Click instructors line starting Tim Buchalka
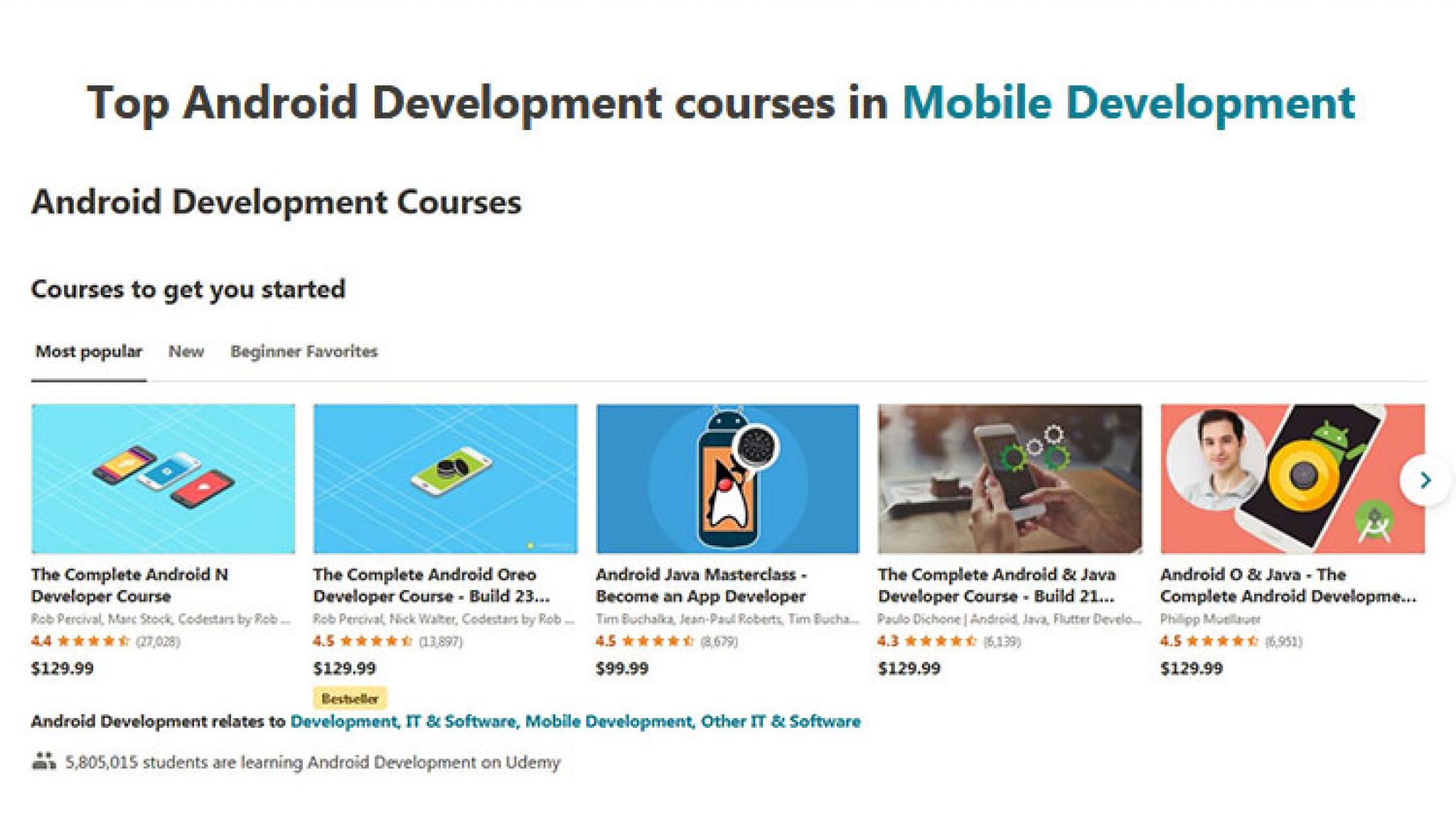The image size is (1456, 819). click(x=727, y=619)
